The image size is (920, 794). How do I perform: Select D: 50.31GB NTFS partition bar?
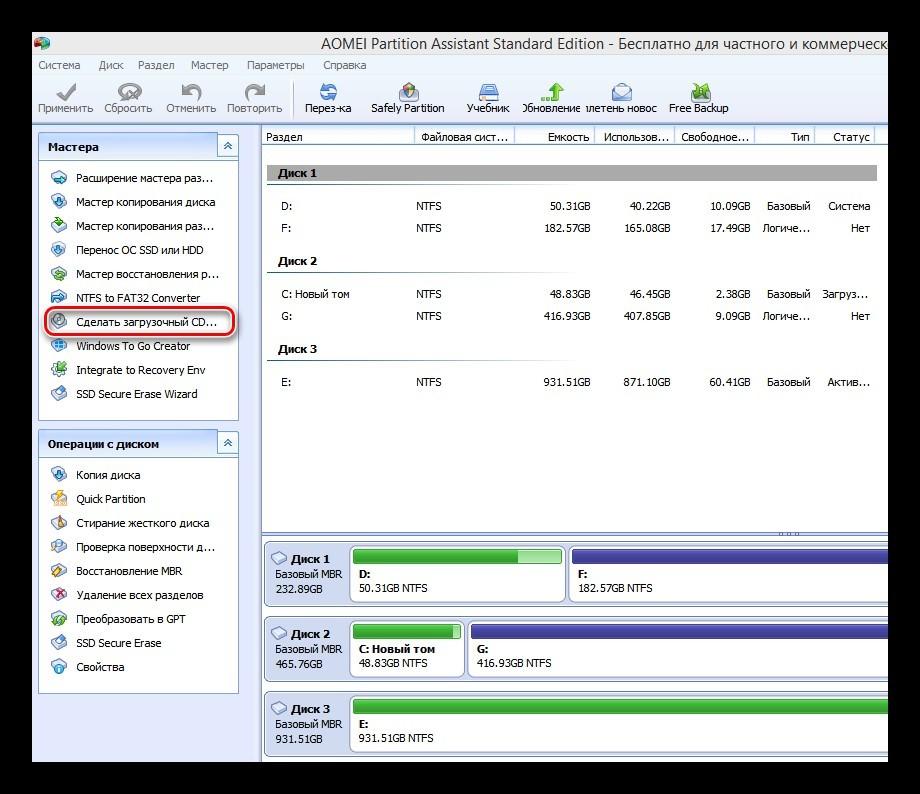[458, 574]
